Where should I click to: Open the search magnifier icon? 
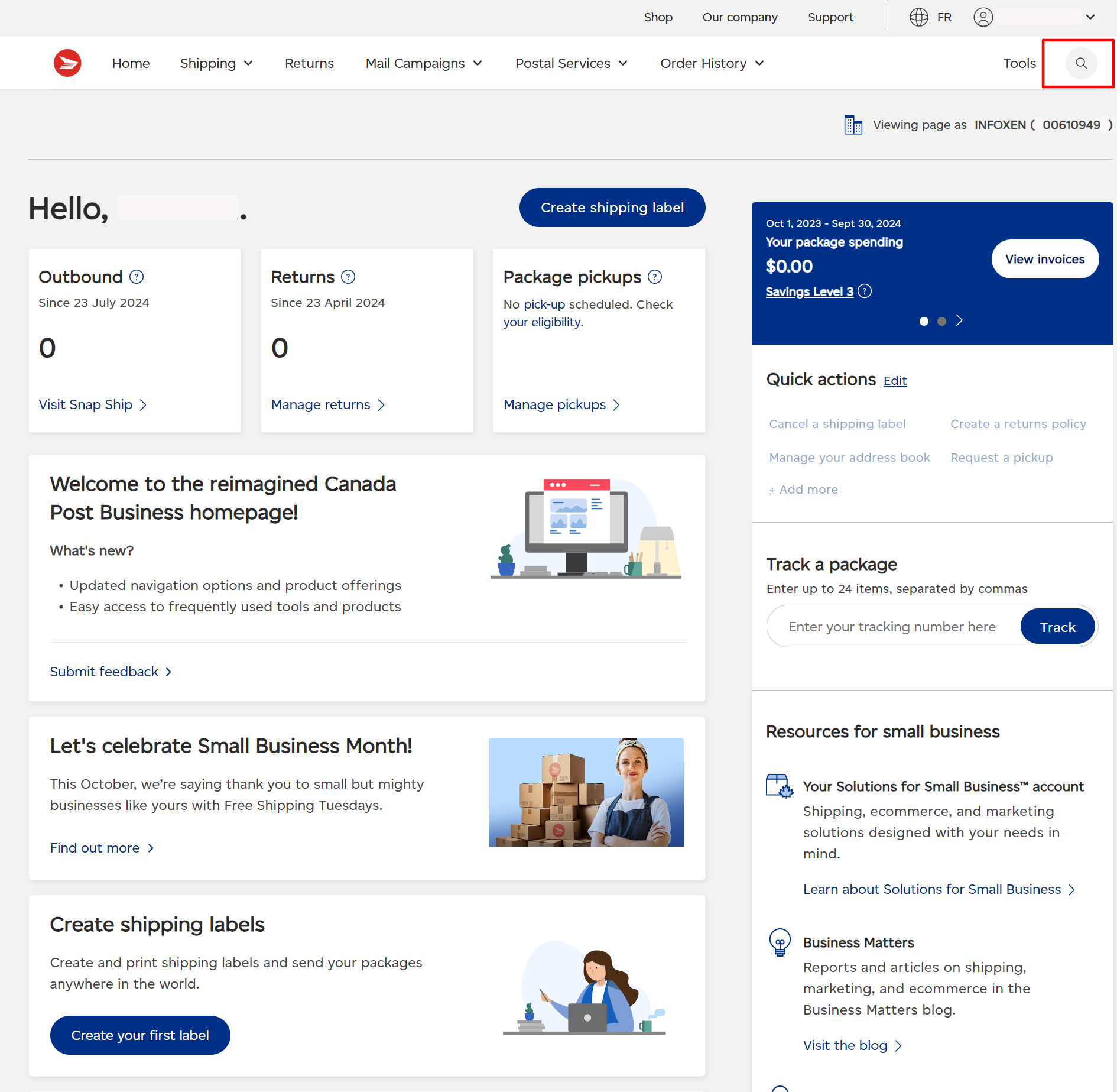pos(1081,63)
